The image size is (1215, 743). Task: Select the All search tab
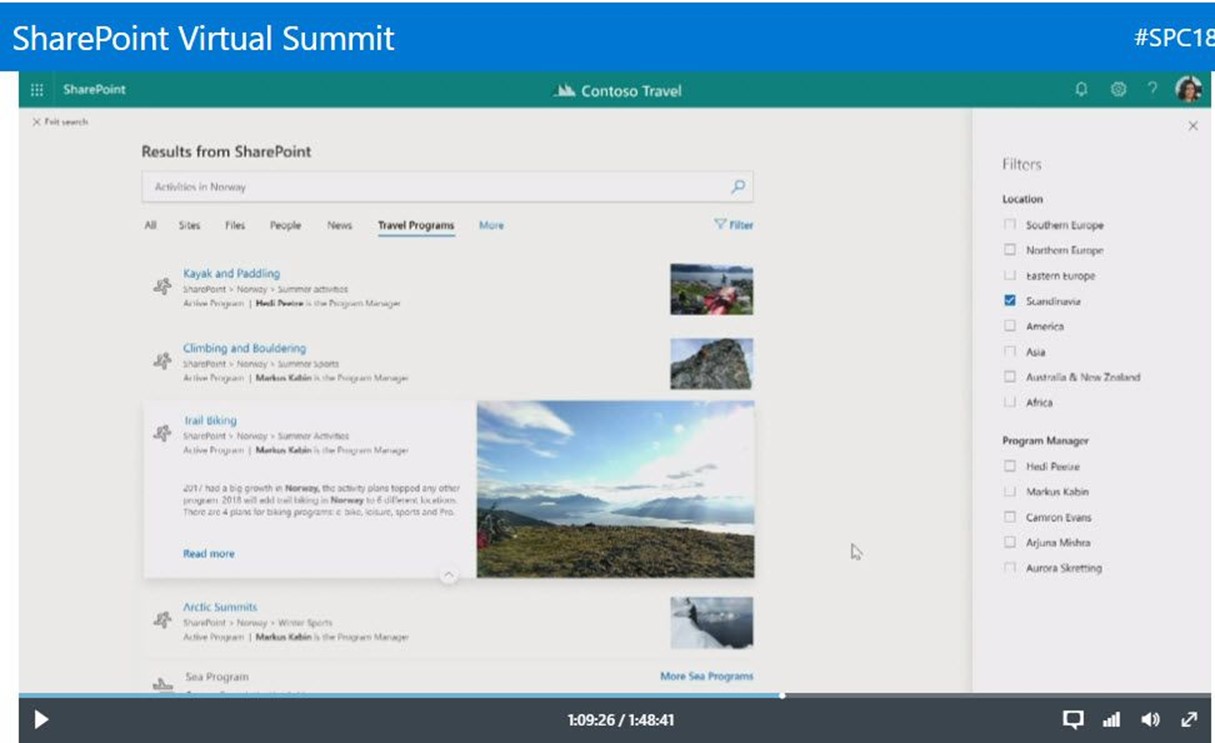(x=150, y=225)
